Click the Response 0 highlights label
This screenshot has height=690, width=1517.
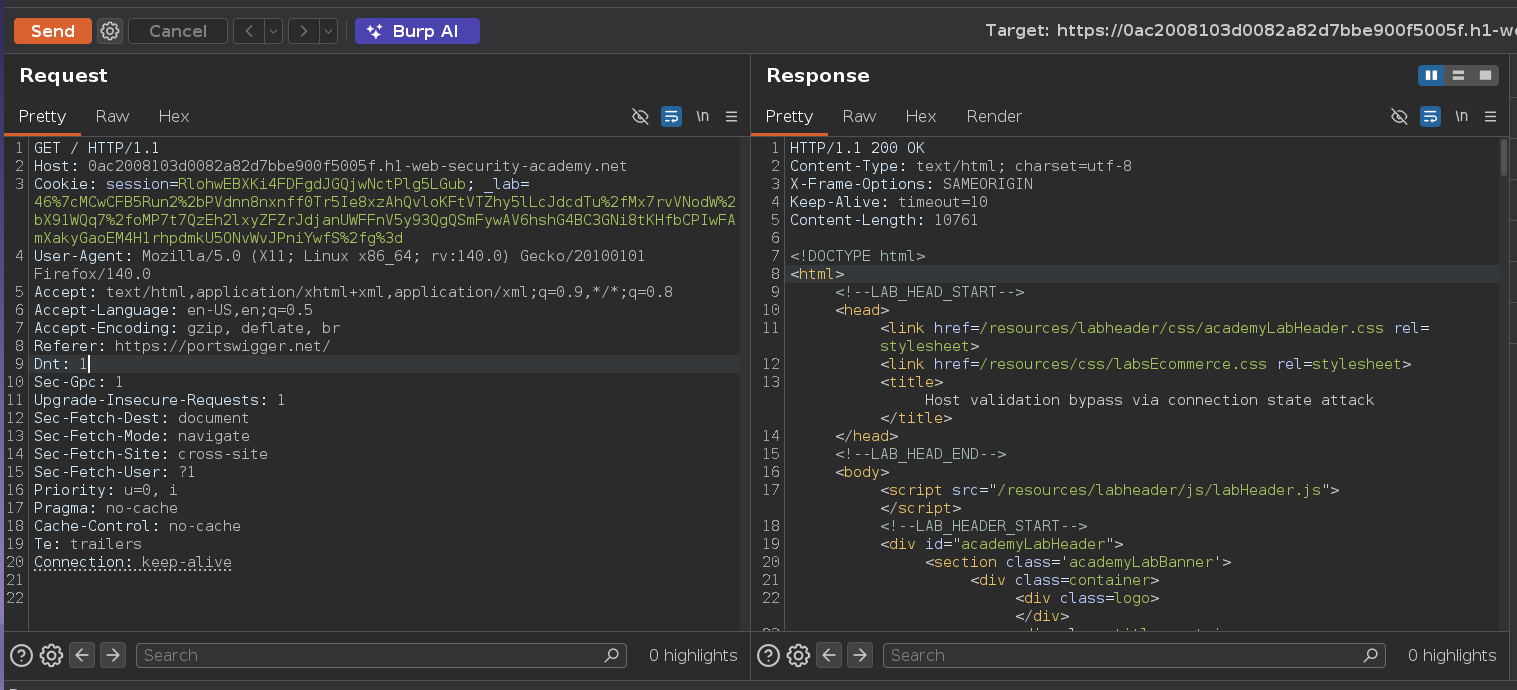click(1452, 655)
